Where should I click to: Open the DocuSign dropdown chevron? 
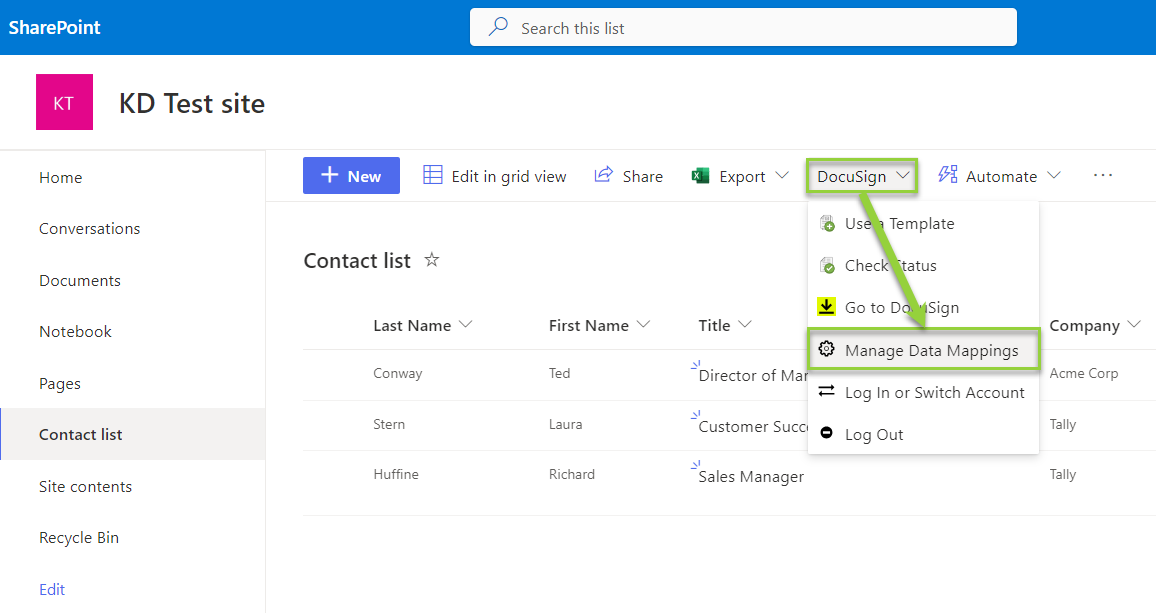tap(900, 175)
